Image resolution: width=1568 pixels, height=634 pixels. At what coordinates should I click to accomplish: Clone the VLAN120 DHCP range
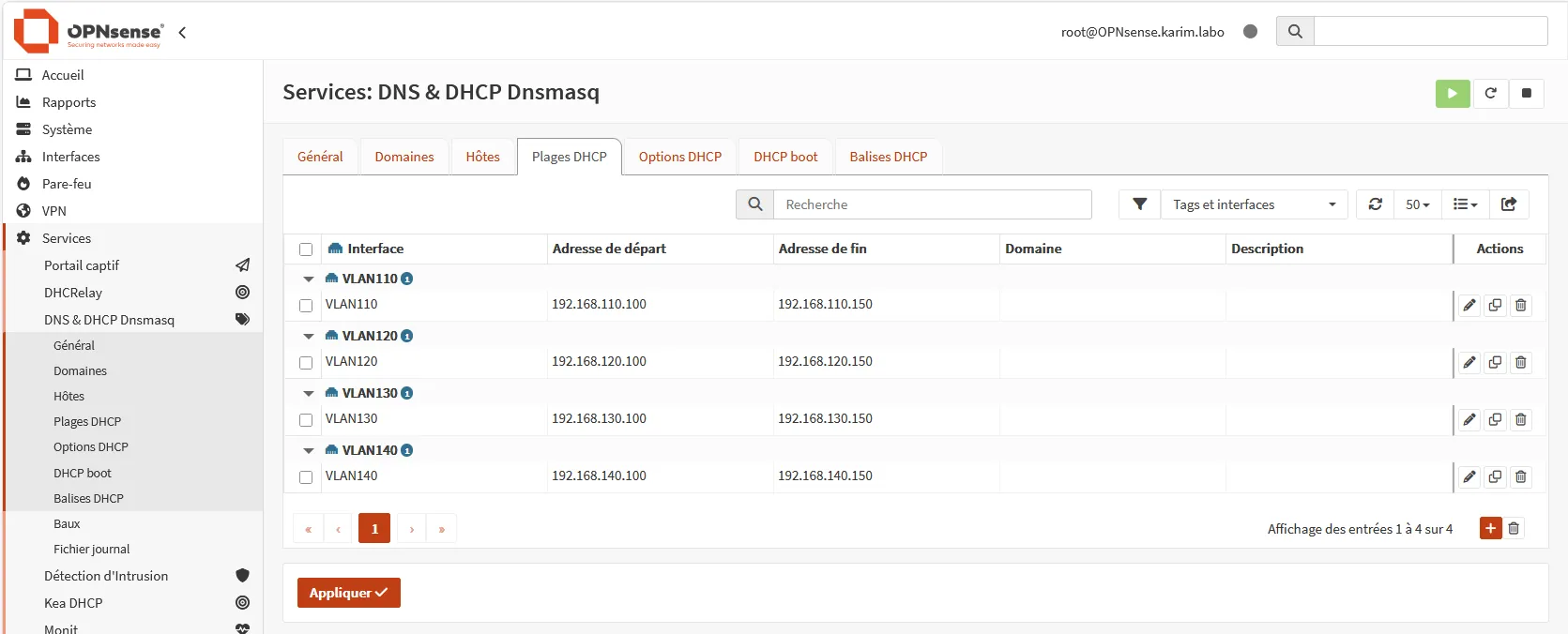coord(1495,362)
